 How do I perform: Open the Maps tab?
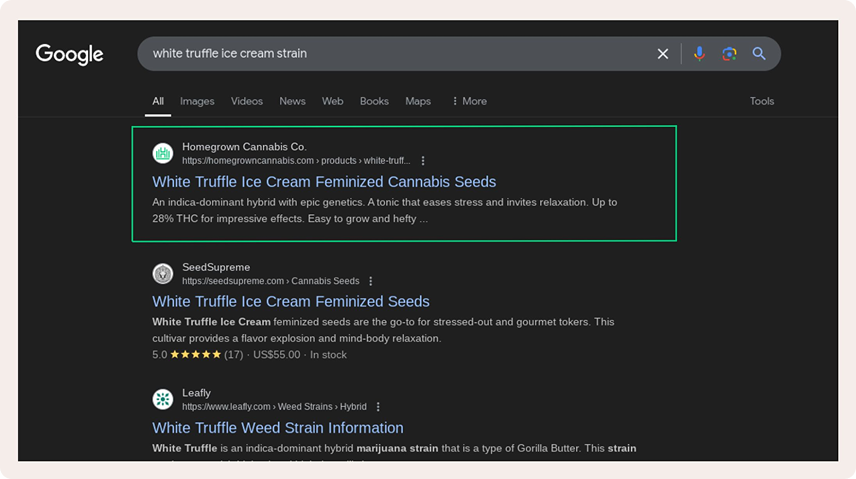pos(418,101)
